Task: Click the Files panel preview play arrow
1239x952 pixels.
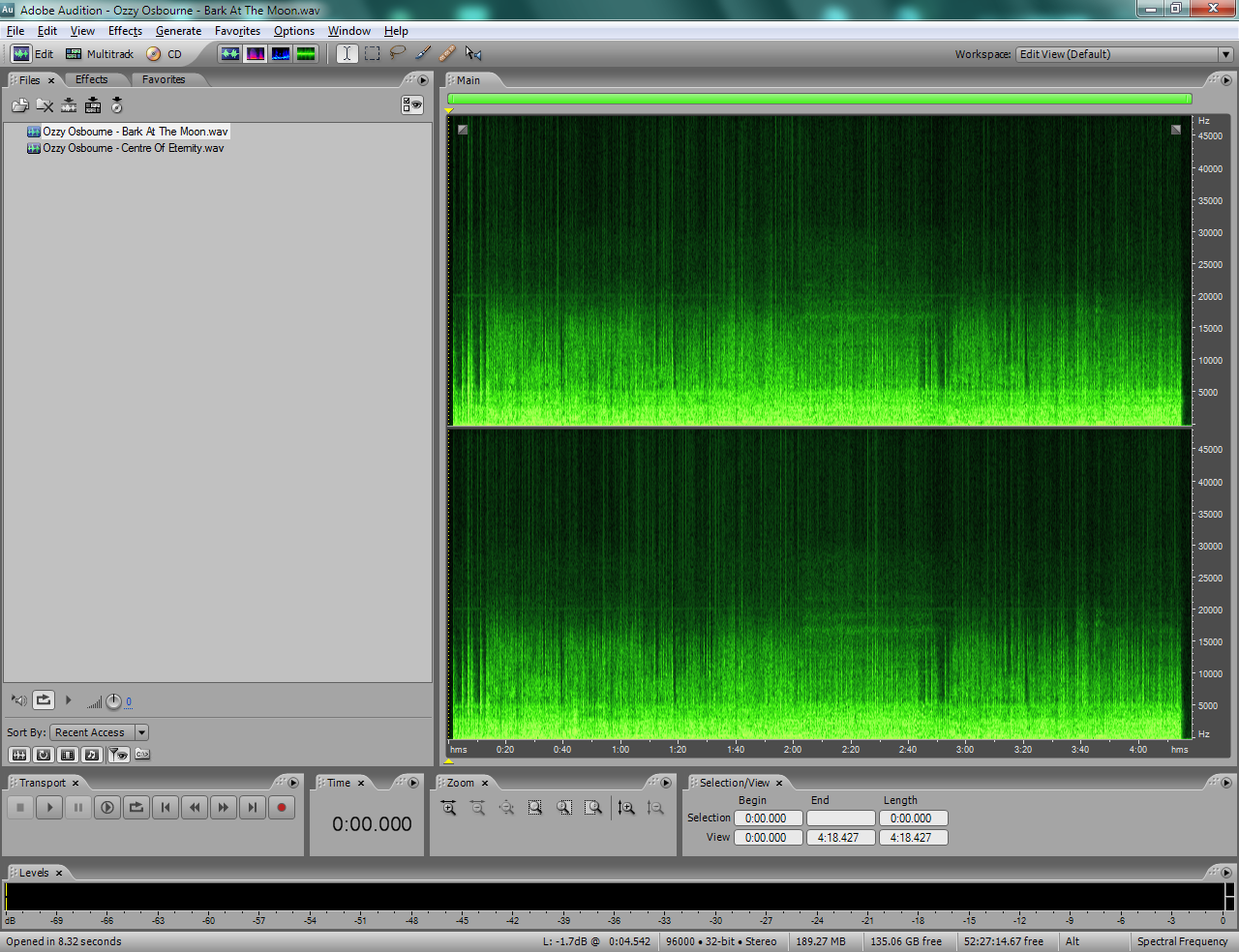Action: point(68,699)
